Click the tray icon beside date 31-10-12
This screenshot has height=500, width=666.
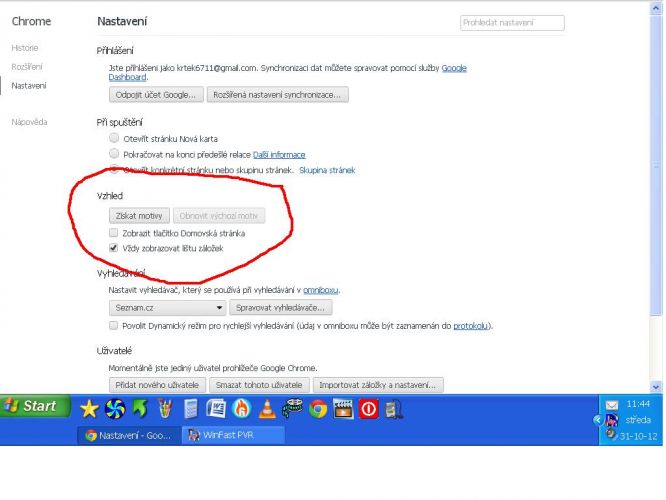click(x=611, y=435)
